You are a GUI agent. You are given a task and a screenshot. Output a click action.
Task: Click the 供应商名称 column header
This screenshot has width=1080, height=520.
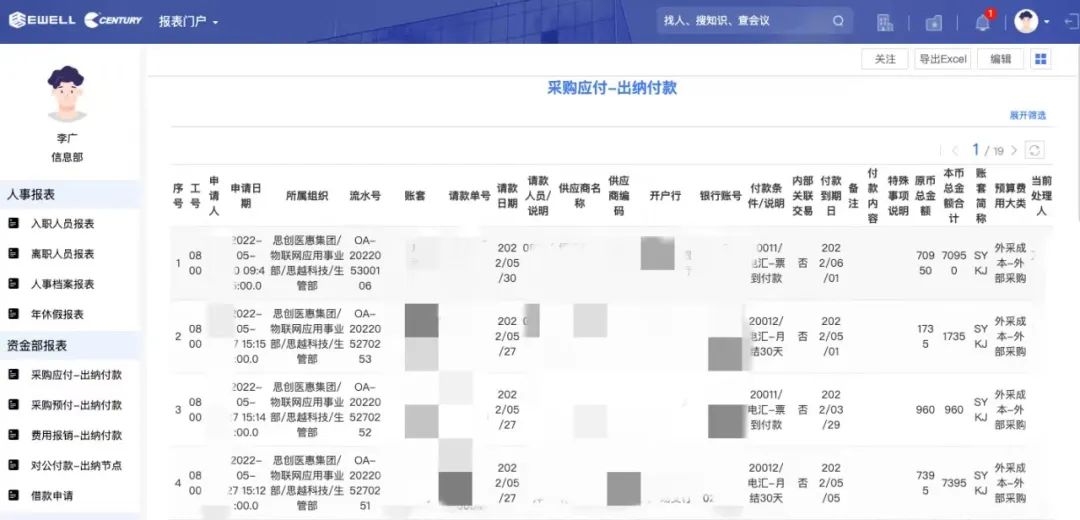click(580, 196)
